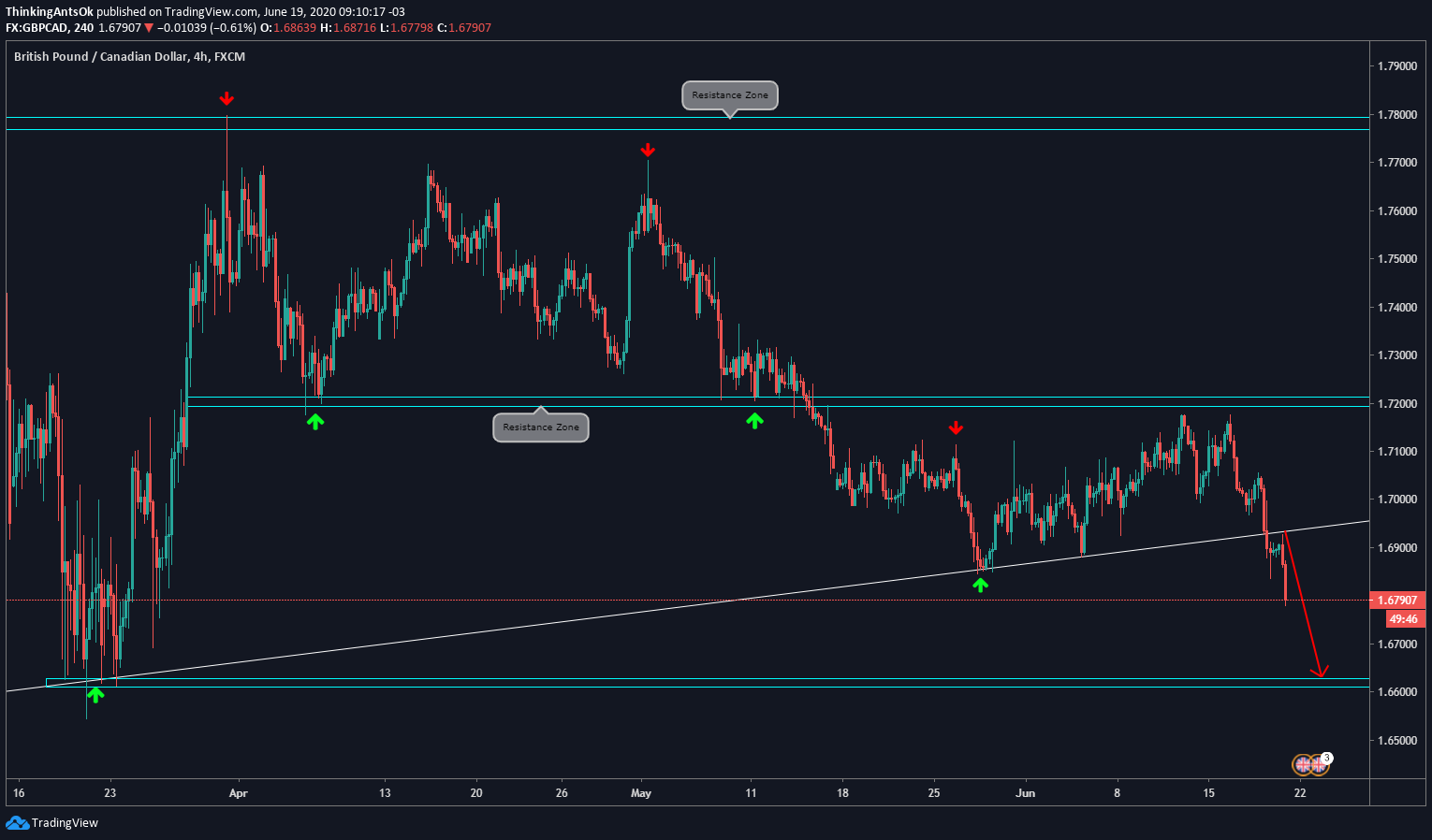This screenshot has width=1432, height=840.
Task: Click the May label on the time axis
Action: coord(641,793)
